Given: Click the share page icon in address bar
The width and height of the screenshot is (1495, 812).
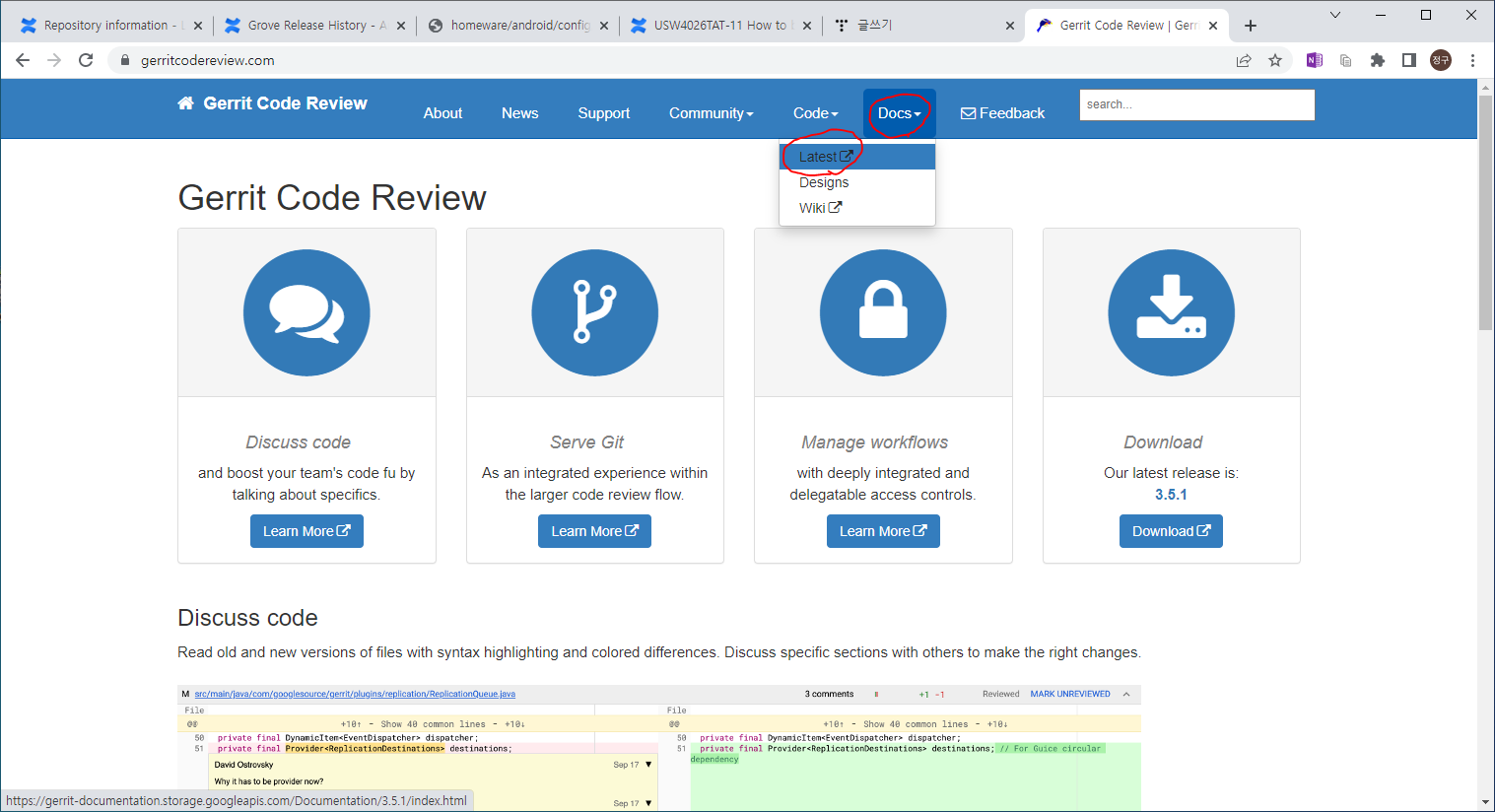Looking at the screenshot, I should pyautogui.click(x=1244, y=60).
